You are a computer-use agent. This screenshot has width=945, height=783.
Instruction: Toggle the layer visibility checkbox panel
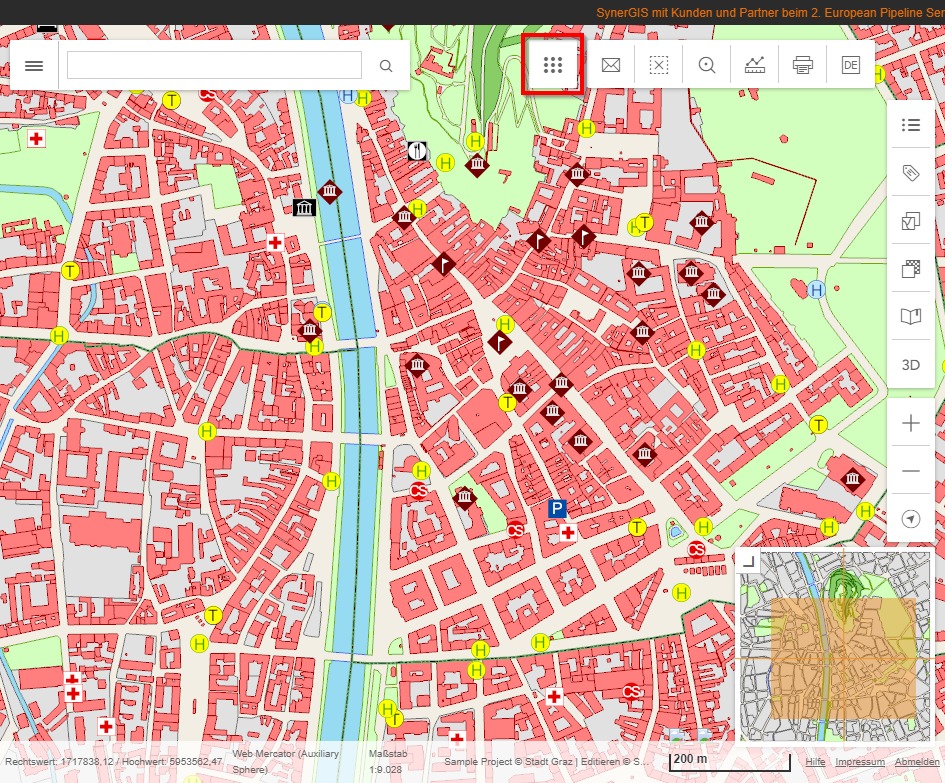coord(910,221)
